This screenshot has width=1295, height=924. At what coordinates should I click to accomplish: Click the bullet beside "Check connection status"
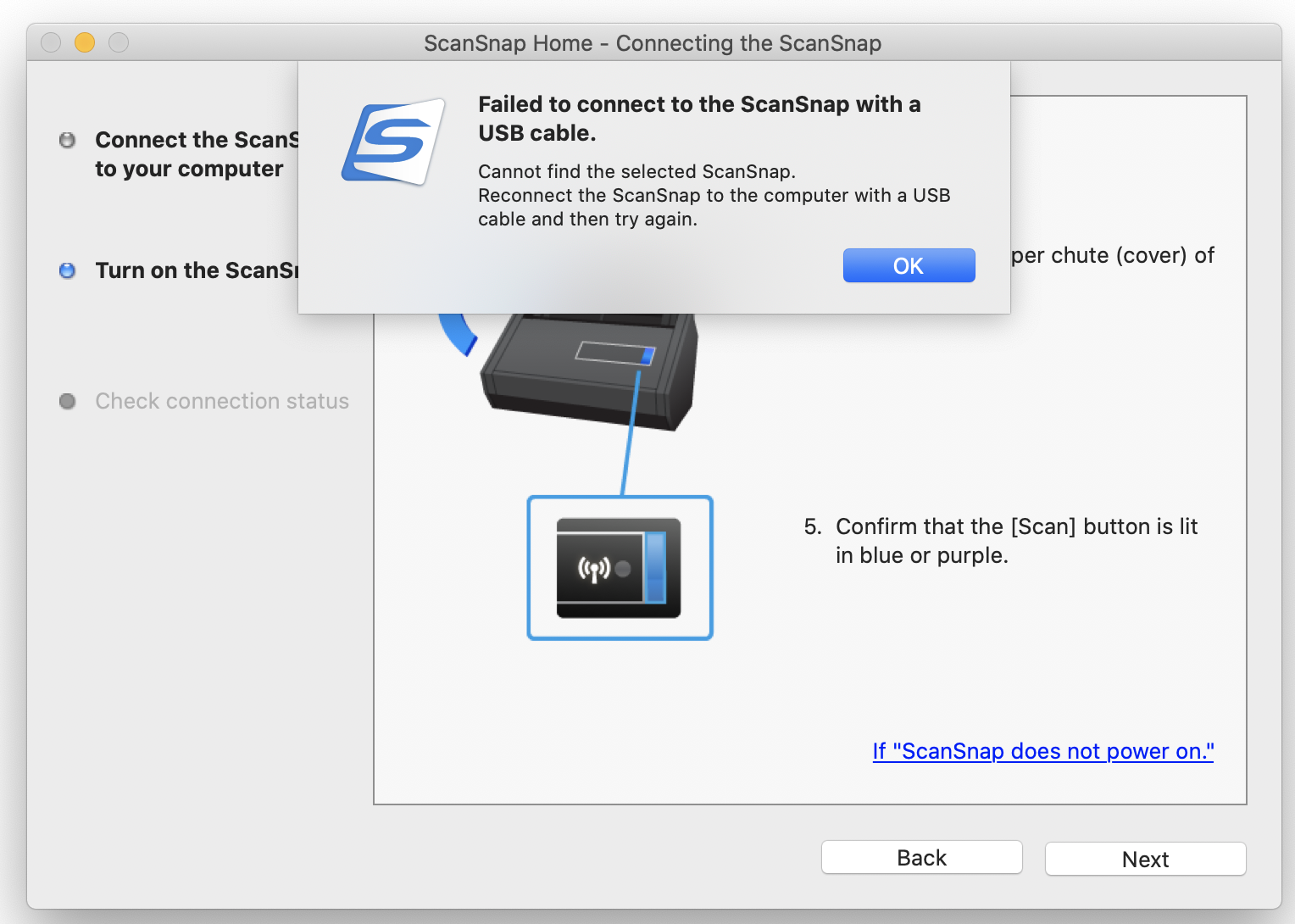click(68, 401)
